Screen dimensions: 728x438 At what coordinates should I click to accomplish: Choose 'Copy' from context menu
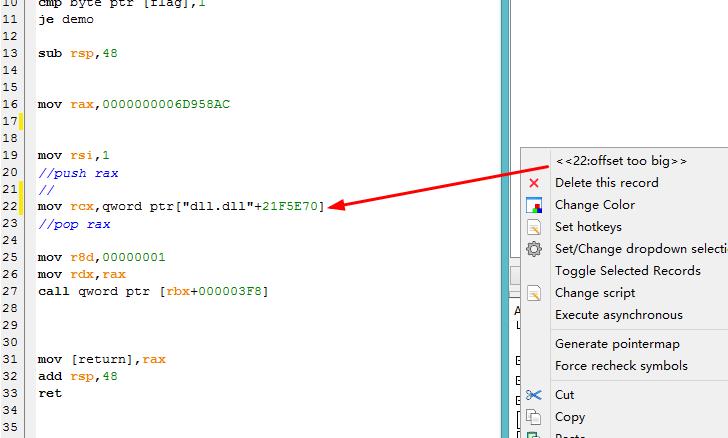pos(570,417)
